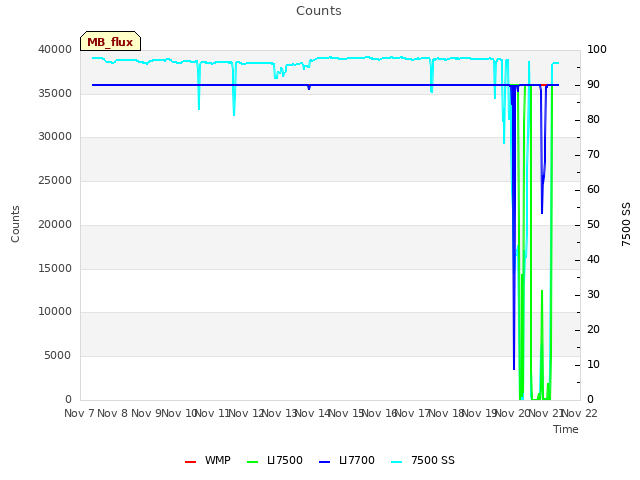Toggle the 7500 SS legend label
The image size is (640, 480).
click(433, 460)
